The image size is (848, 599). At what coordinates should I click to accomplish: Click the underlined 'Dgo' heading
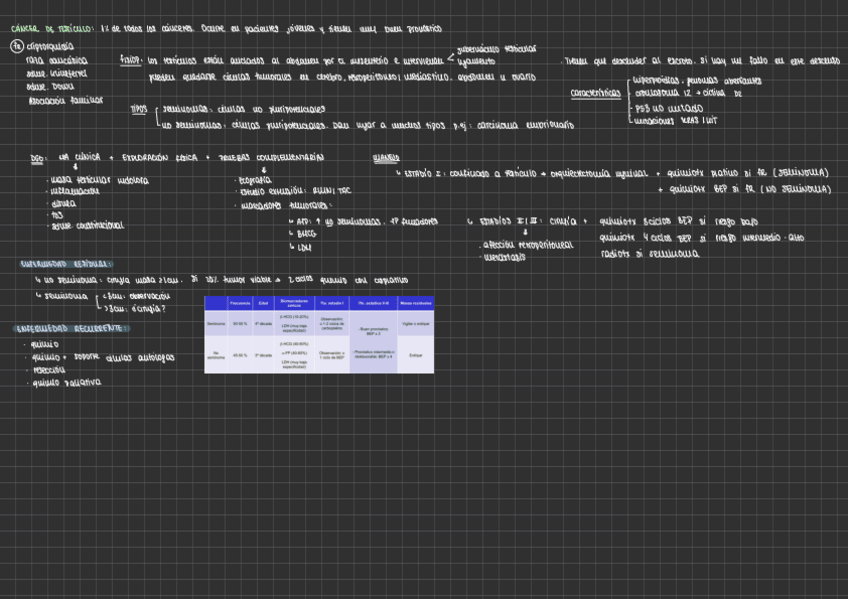38,158
